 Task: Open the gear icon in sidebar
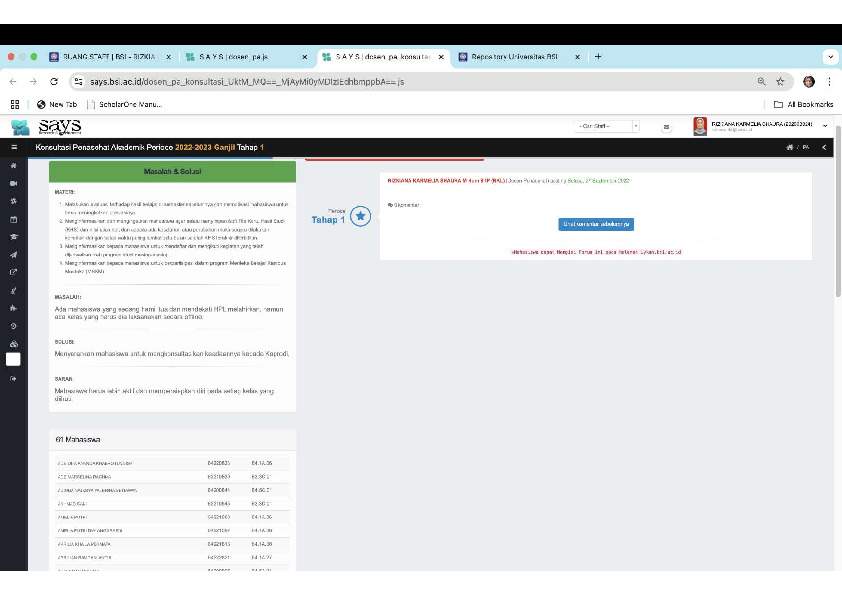[x=13, y=201]
